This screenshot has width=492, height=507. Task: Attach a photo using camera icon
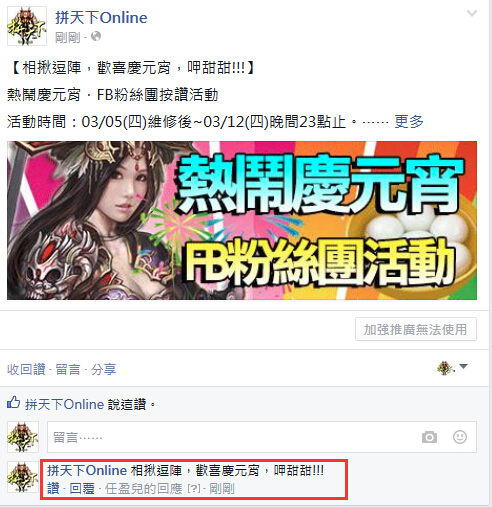coord(429,437)
